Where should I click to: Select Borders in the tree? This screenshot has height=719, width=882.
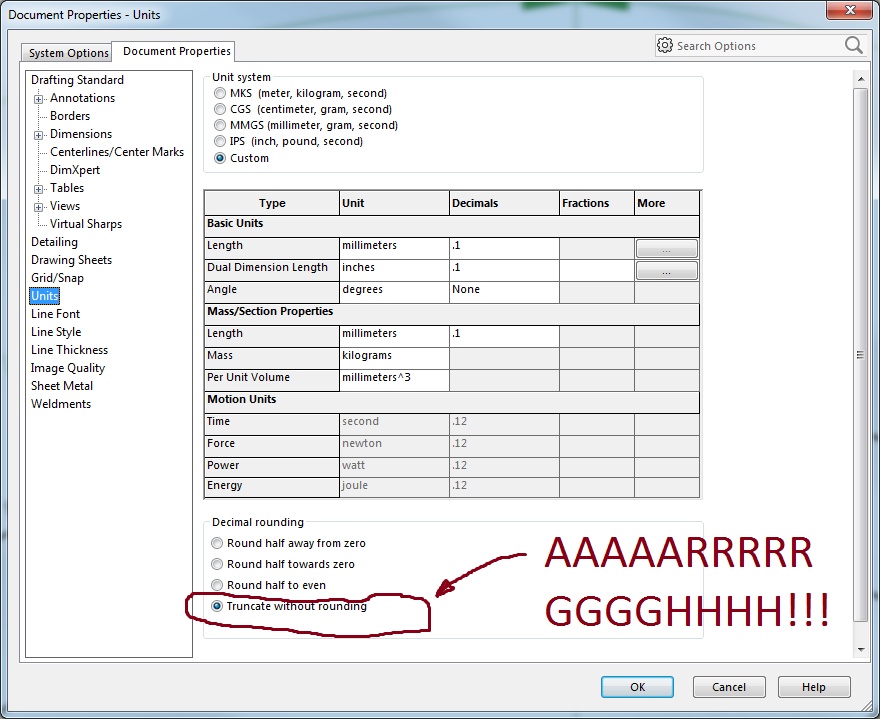[x=70, y=116]
